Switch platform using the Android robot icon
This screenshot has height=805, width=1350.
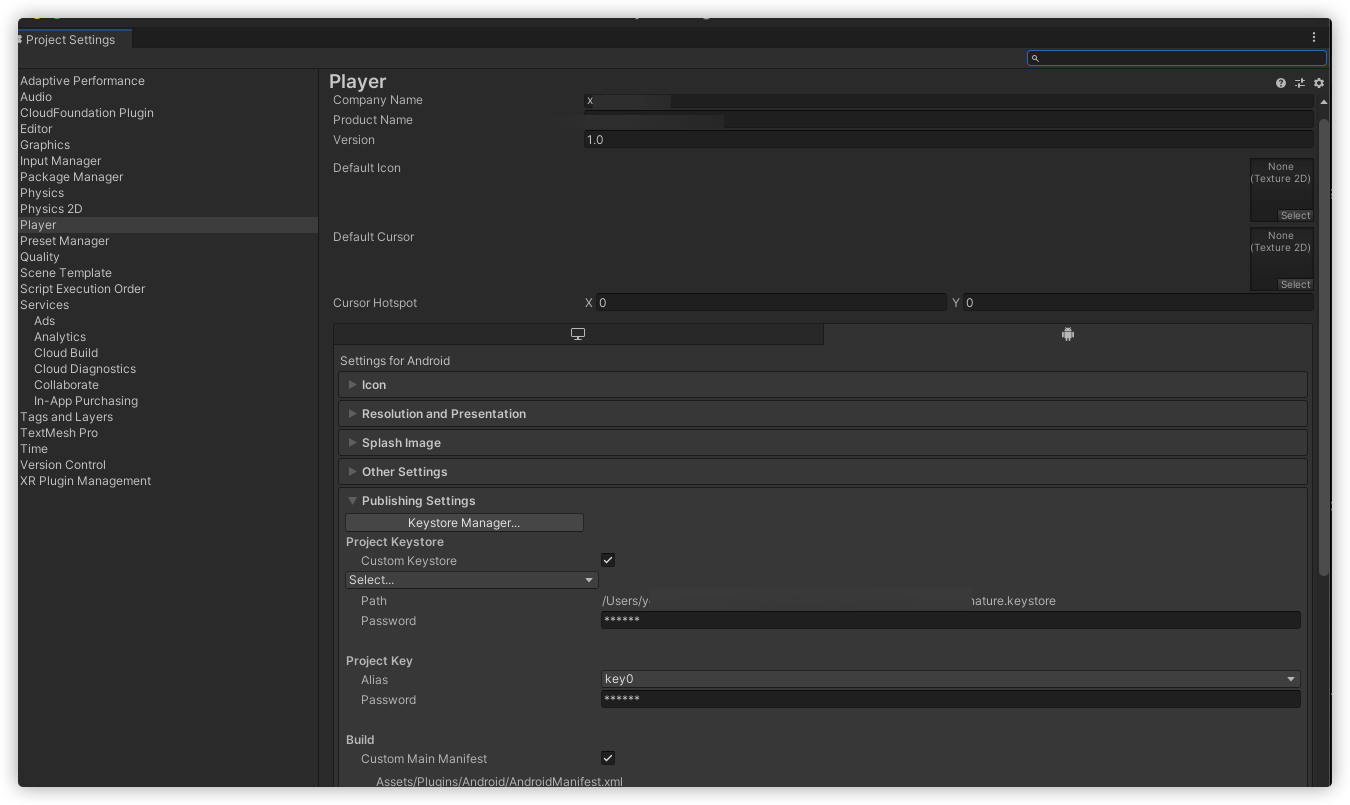point(1067,333)
